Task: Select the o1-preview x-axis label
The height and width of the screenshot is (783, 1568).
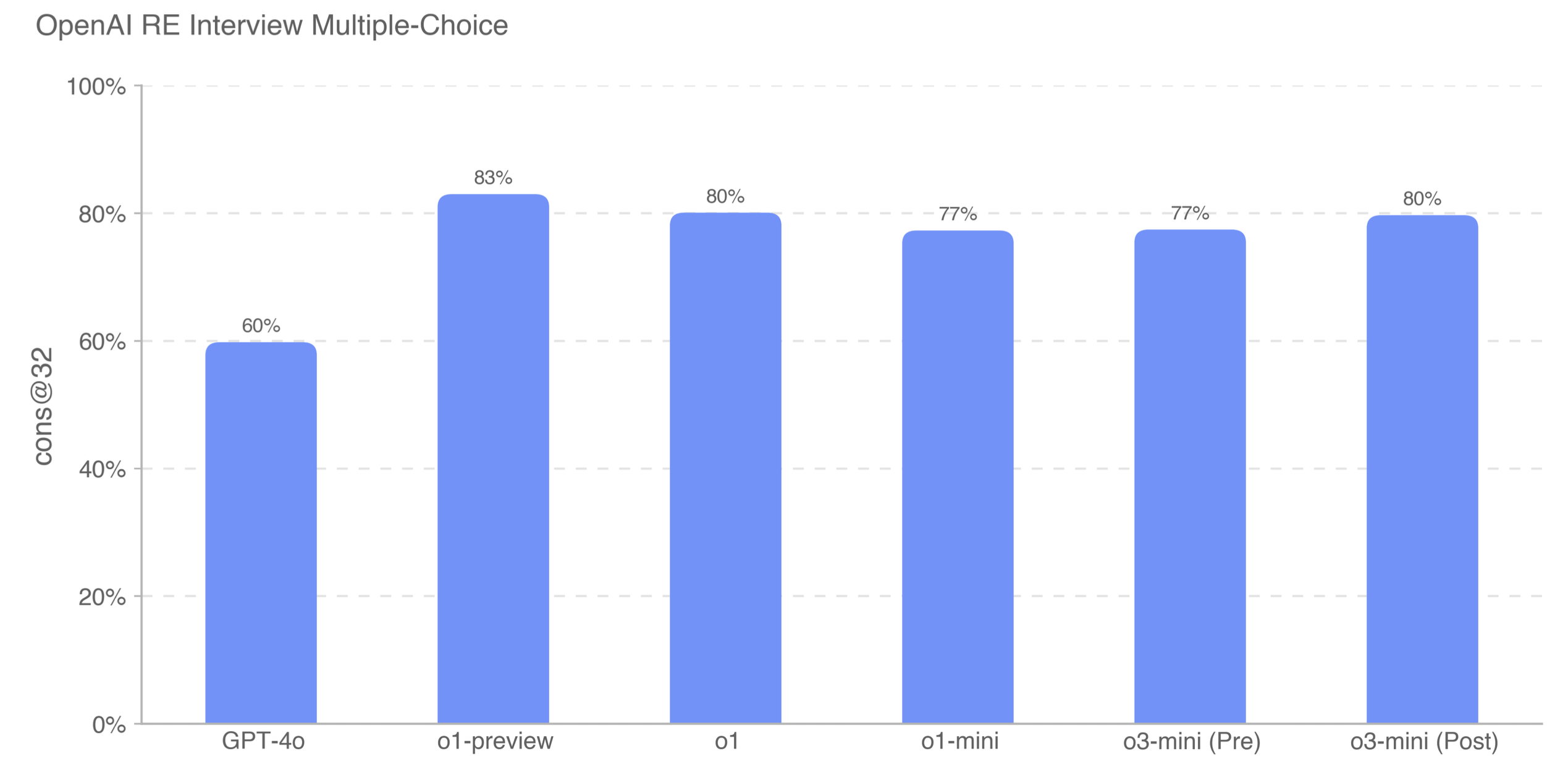Action: click(x=495, y=741)
